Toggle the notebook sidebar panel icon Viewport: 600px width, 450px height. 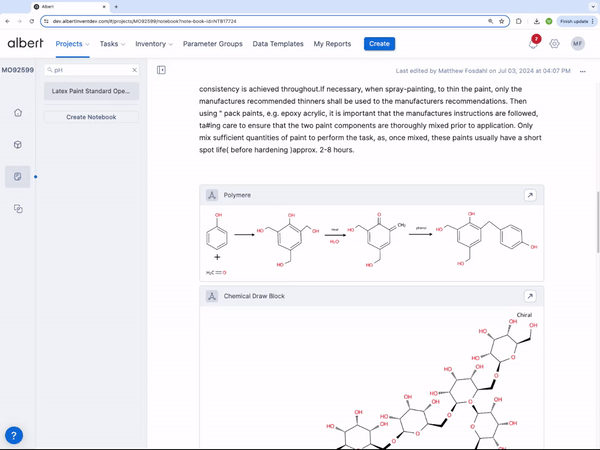[161, 70]
